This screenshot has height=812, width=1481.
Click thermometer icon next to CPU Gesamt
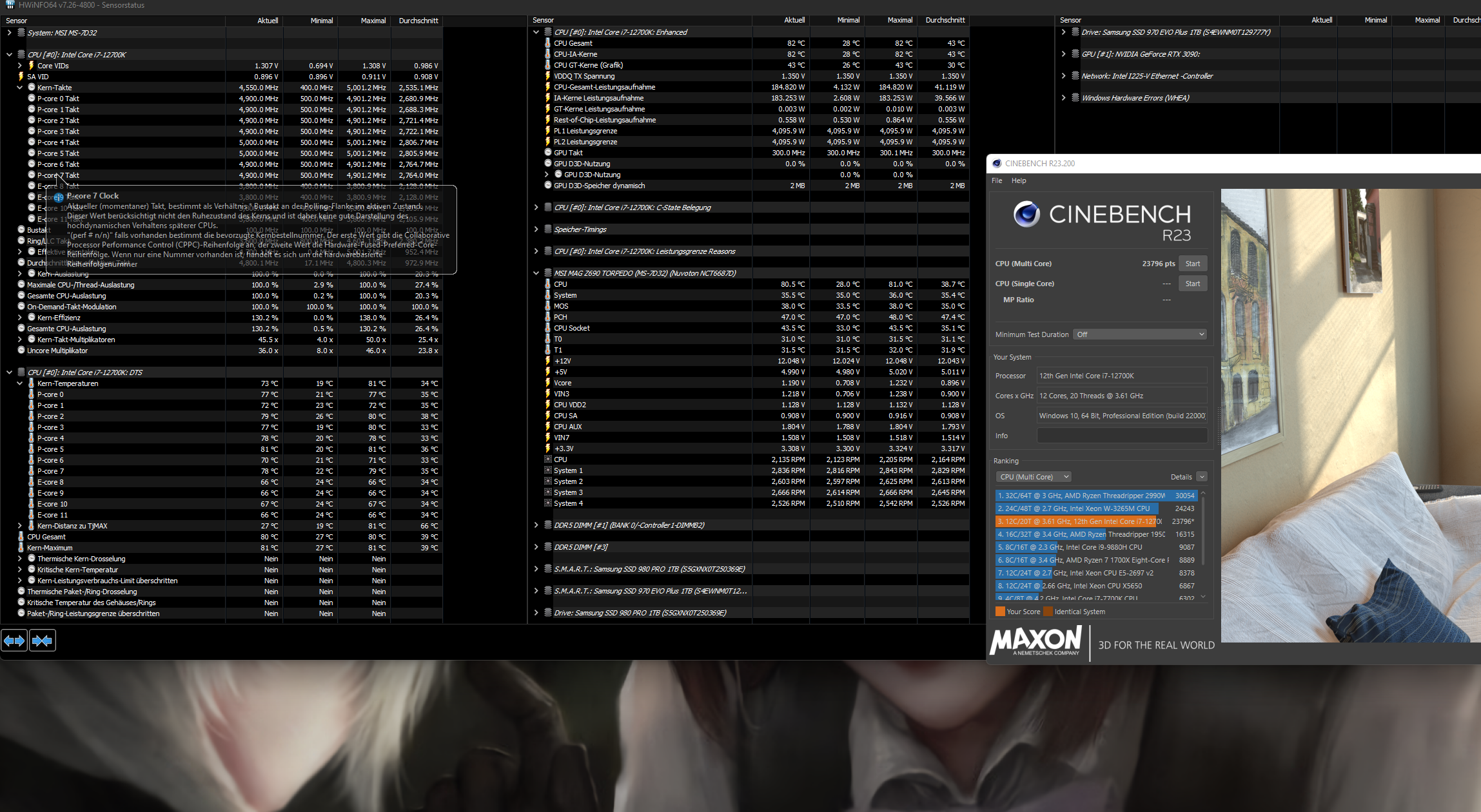(x=547, y=43)
